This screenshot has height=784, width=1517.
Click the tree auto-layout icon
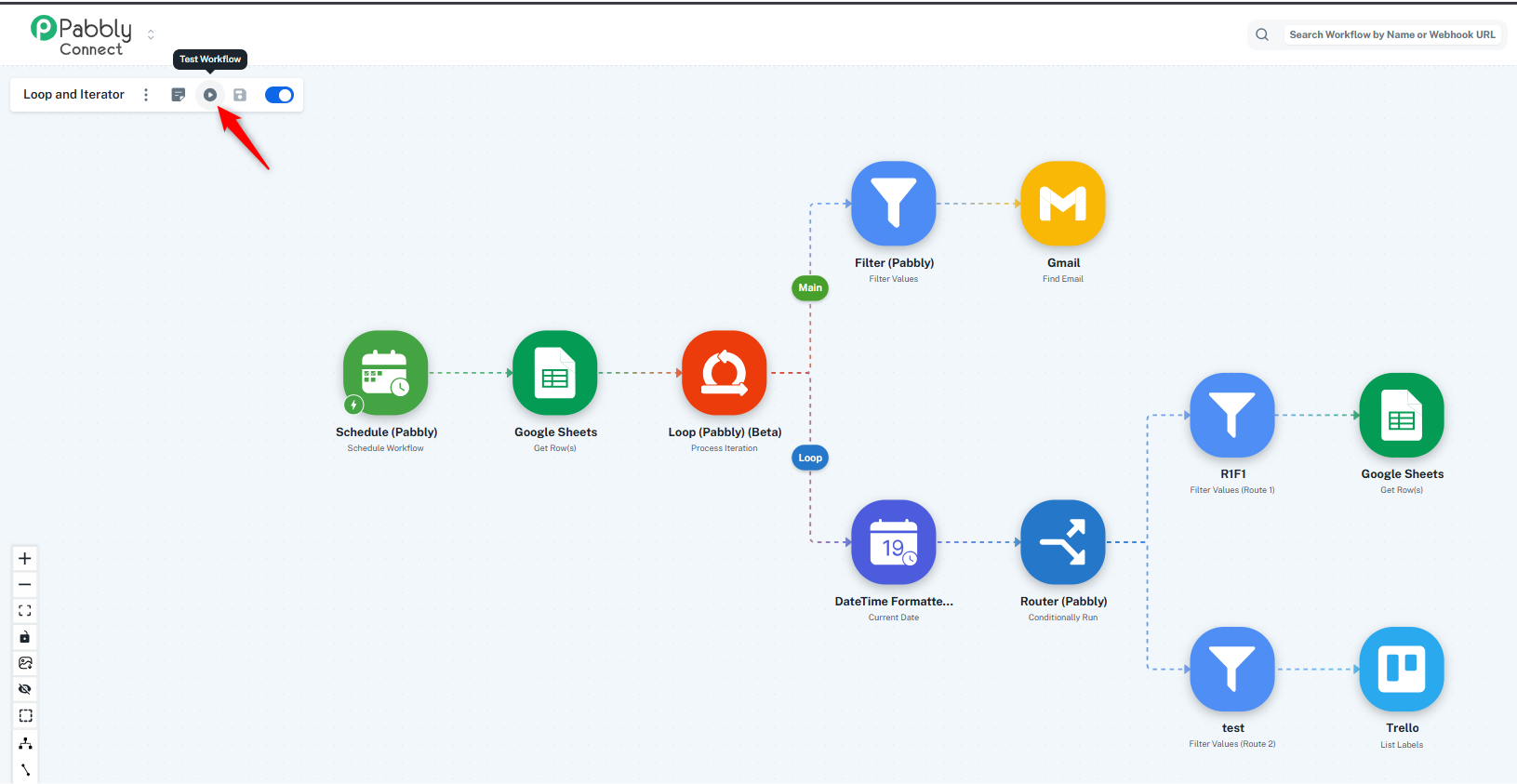(25, 743)
